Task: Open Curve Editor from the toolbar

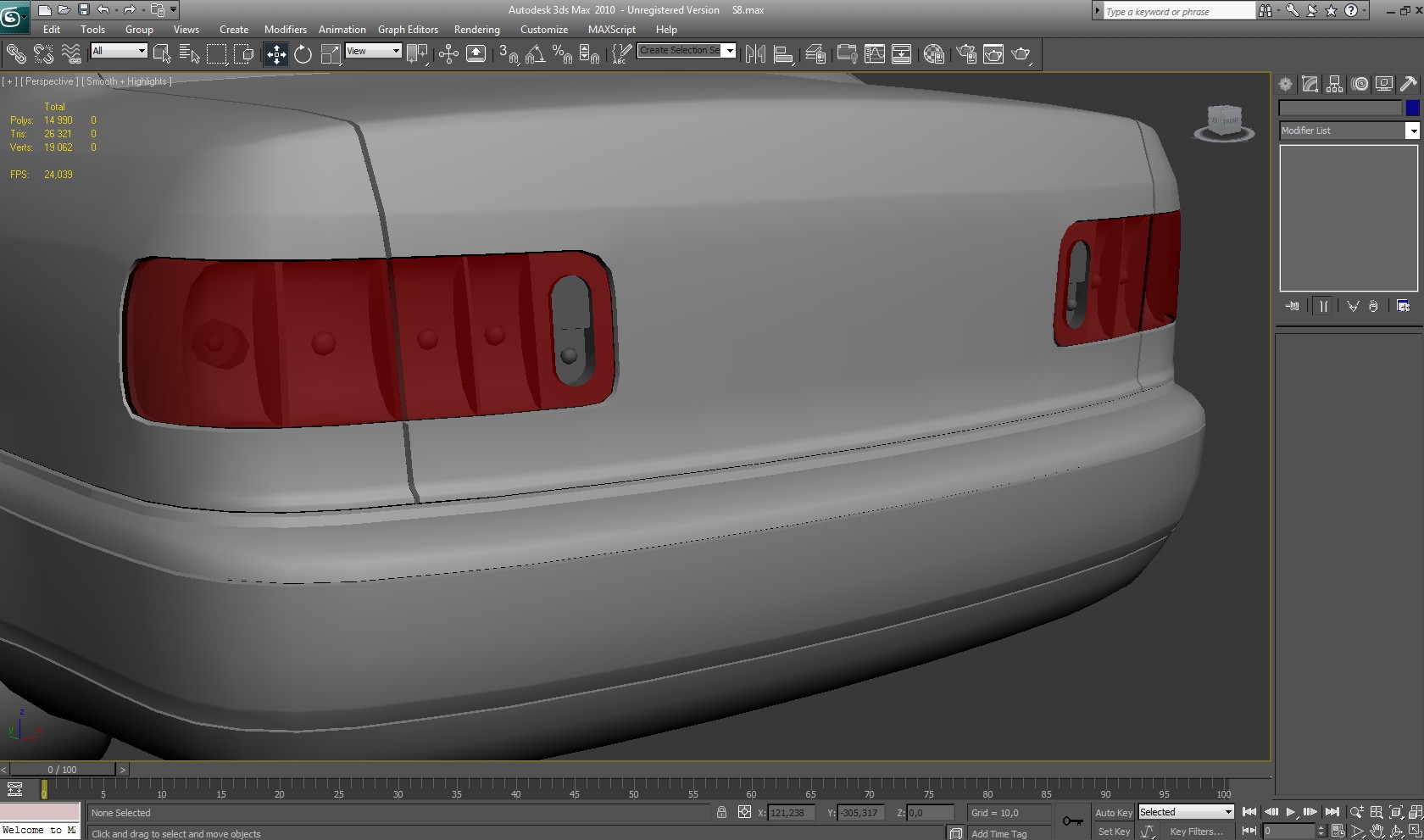Action: (874, 55)
